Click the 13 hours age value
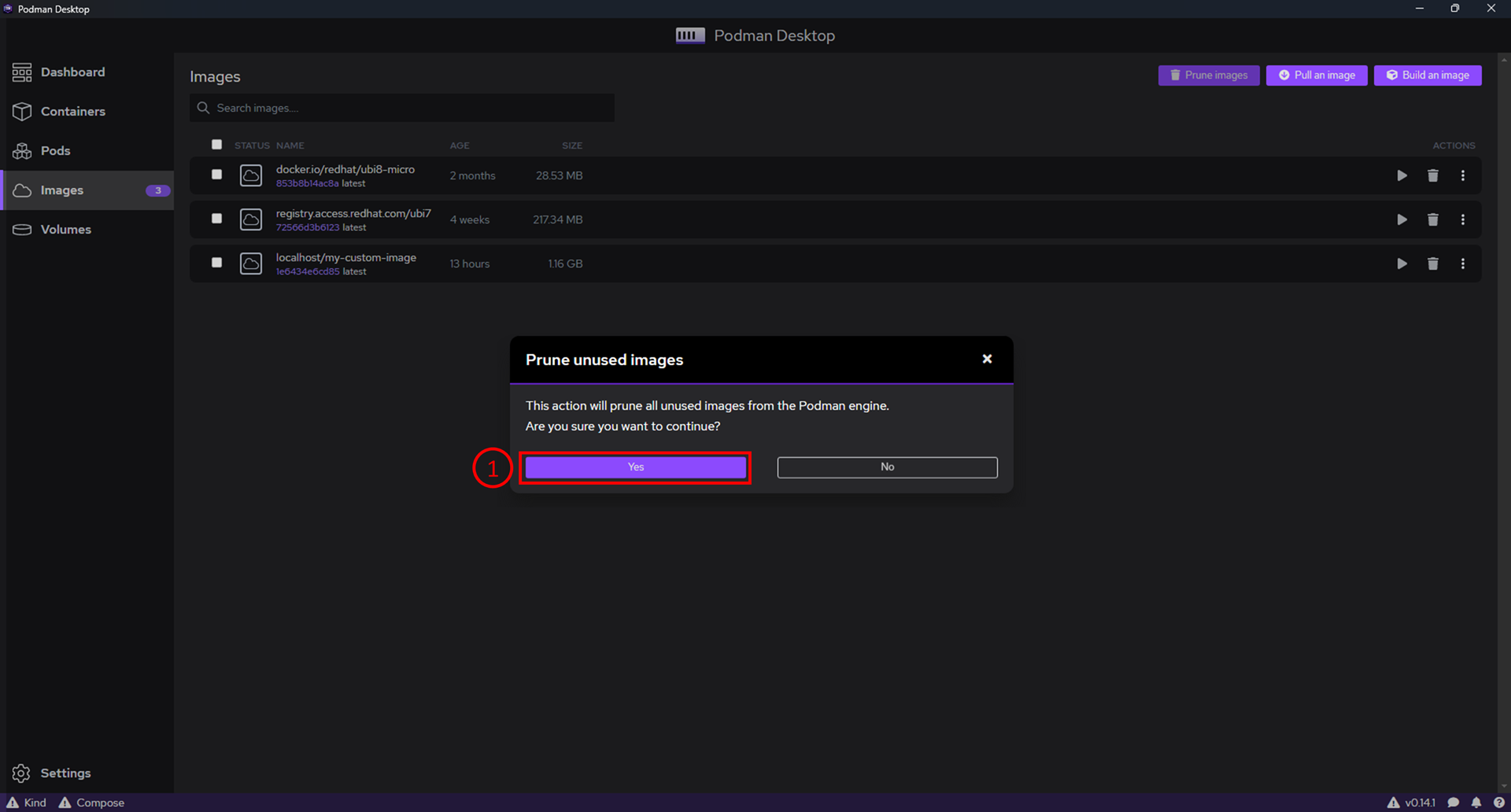This screenshot has width=1511, height=812. (470, 264)
